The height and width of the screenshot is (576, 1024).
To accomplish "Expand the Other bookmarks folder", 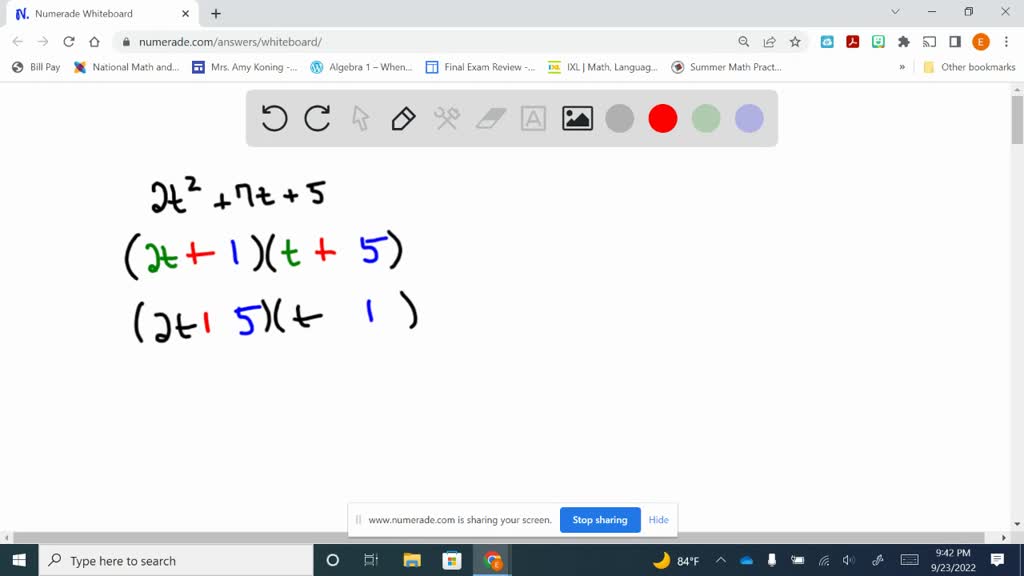I will [x=978, y=67].
